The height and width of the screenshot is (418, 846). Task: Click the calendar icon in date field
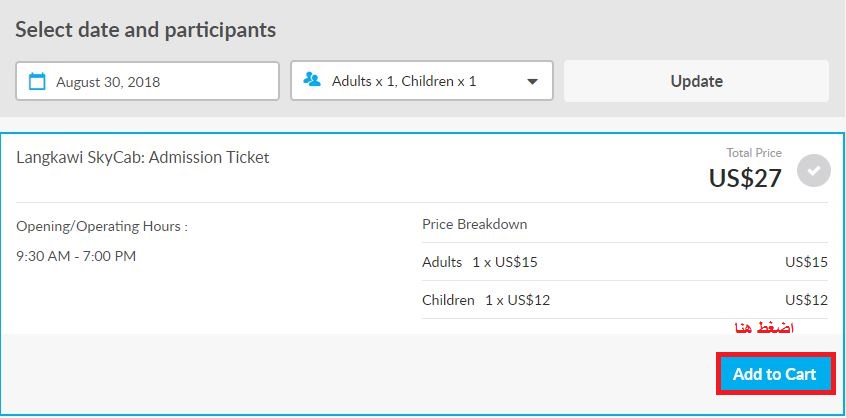point(37,81)
